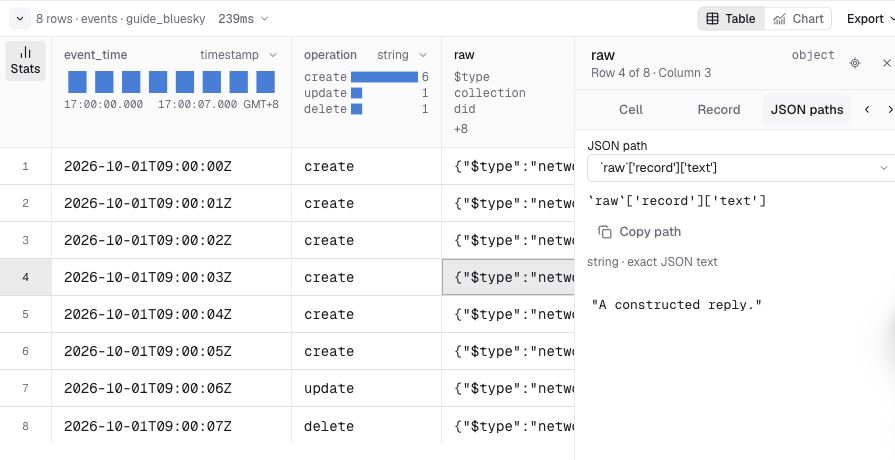
Task: Switch to Chart view
Action: coord(798,19)
